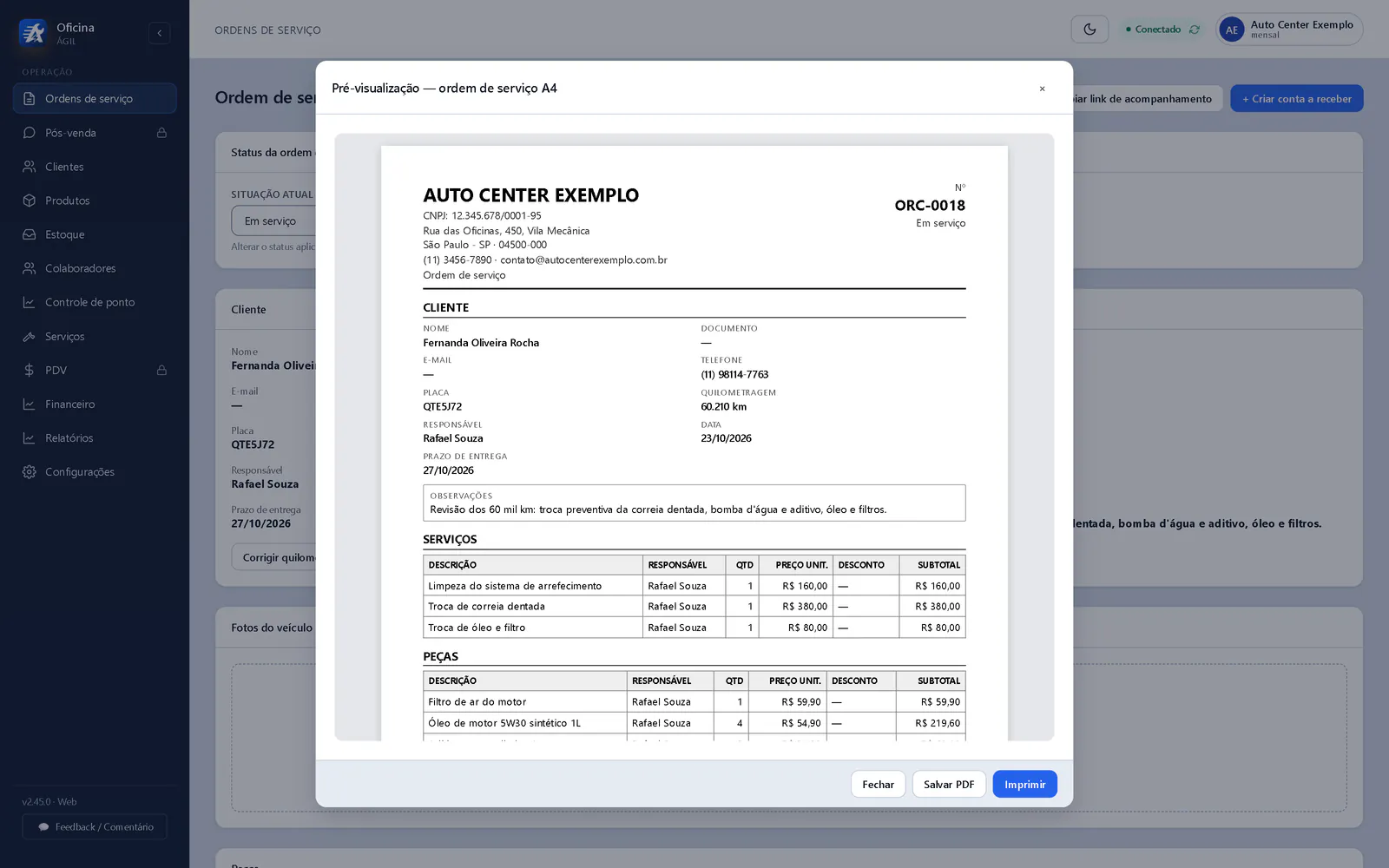
Task: Click the Relatórios chart icon
Action: tap(29, 437)
